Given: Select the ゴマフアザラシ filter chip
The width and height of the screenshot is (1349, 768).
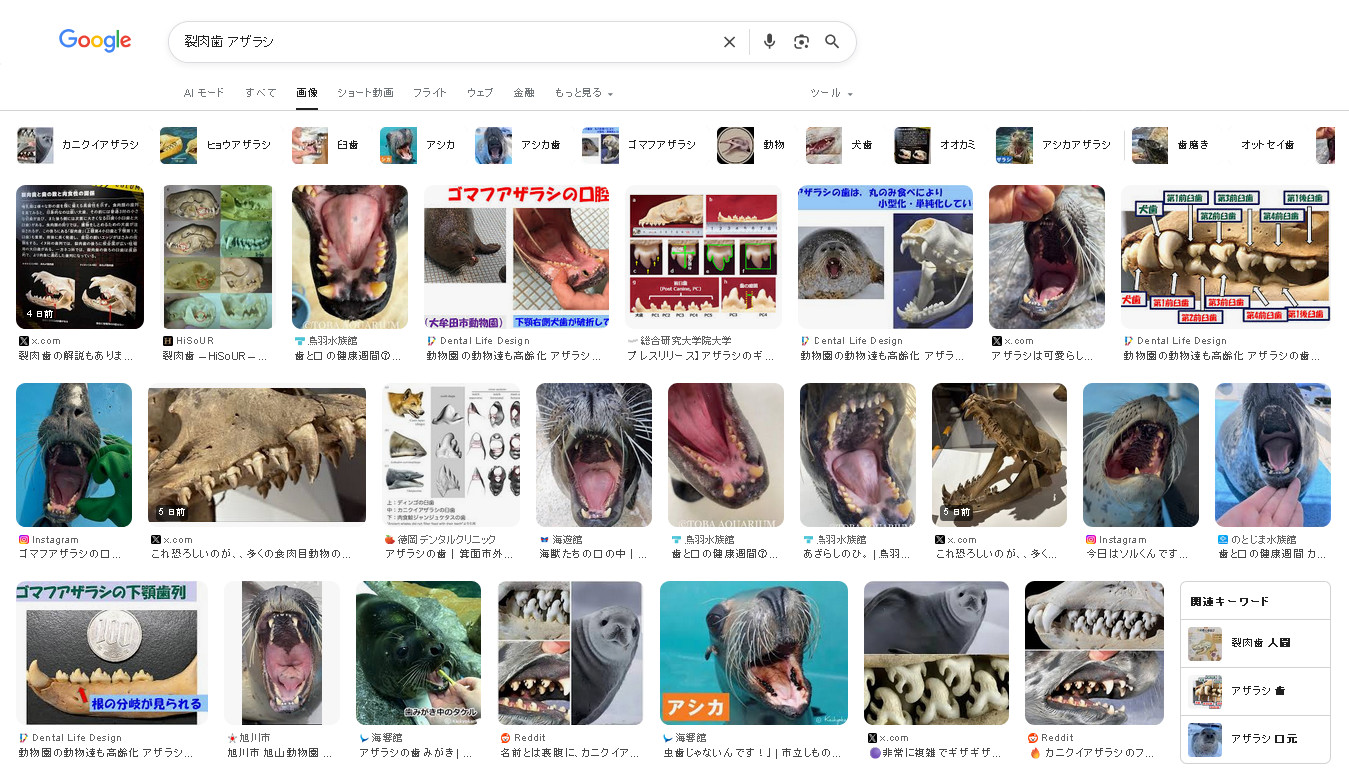Looking at the screenshot, I should [x=640, y=145].
